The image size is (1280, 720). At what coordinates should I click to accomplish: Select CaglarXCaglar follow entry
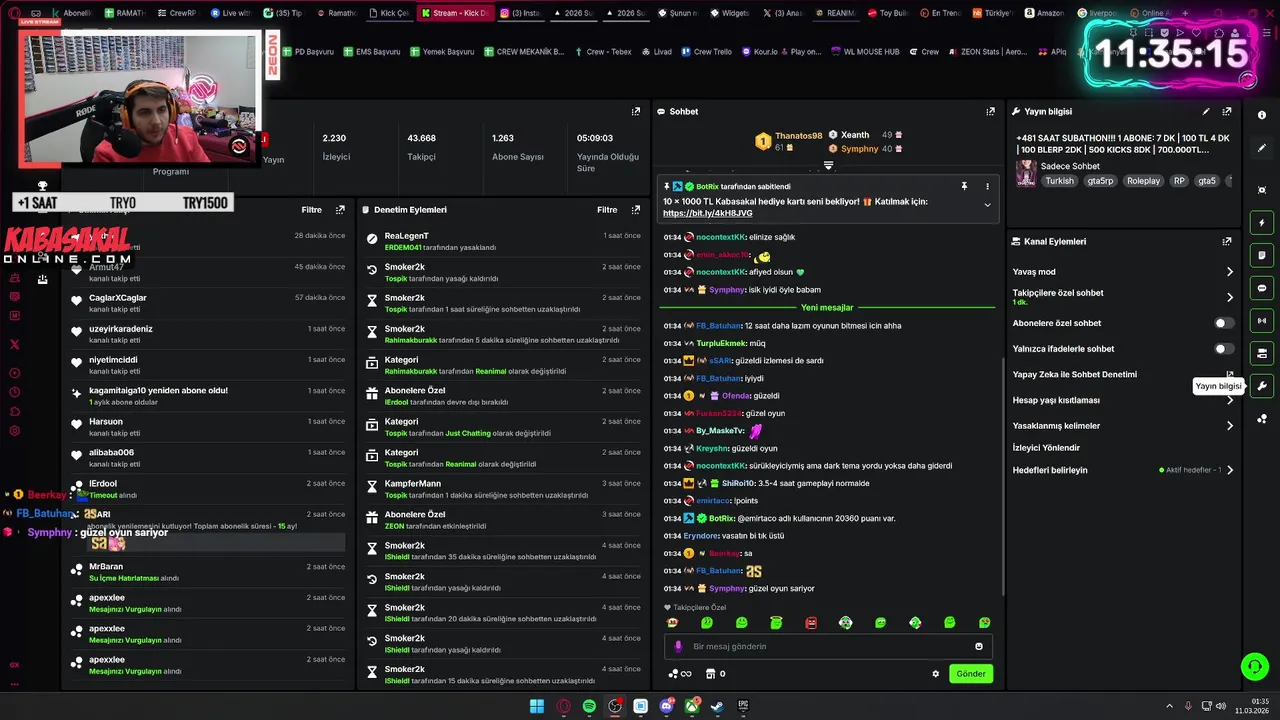click(x=208, y=303)
